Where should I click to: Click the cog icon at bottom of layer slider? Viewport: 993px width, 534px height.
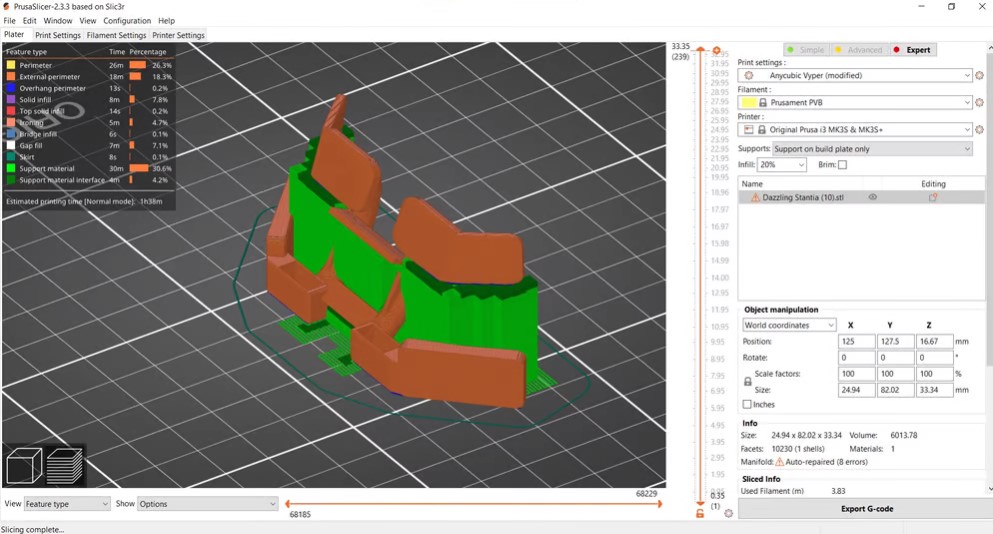pyautogui.click(x=728, y=513)
